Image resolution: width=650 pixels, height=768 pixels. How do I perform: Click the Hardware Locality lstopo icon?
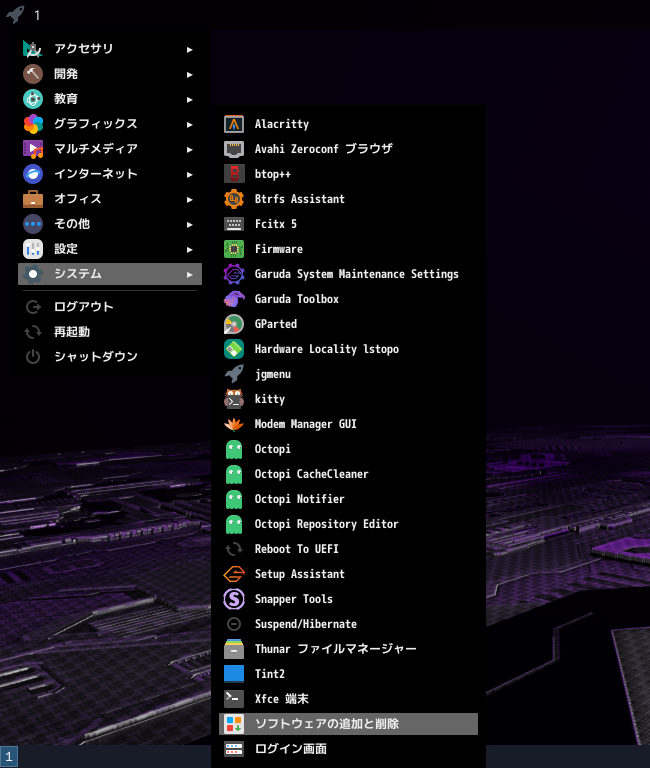[x=234, y=349]
